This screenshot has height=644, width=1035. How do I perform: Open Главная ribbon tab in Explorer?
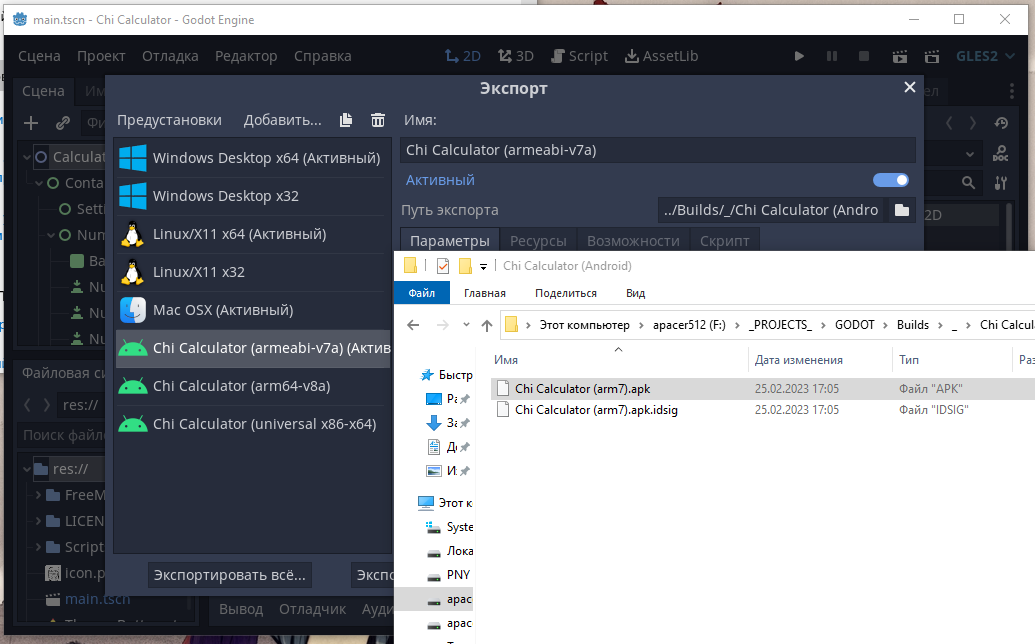[484, 293]
